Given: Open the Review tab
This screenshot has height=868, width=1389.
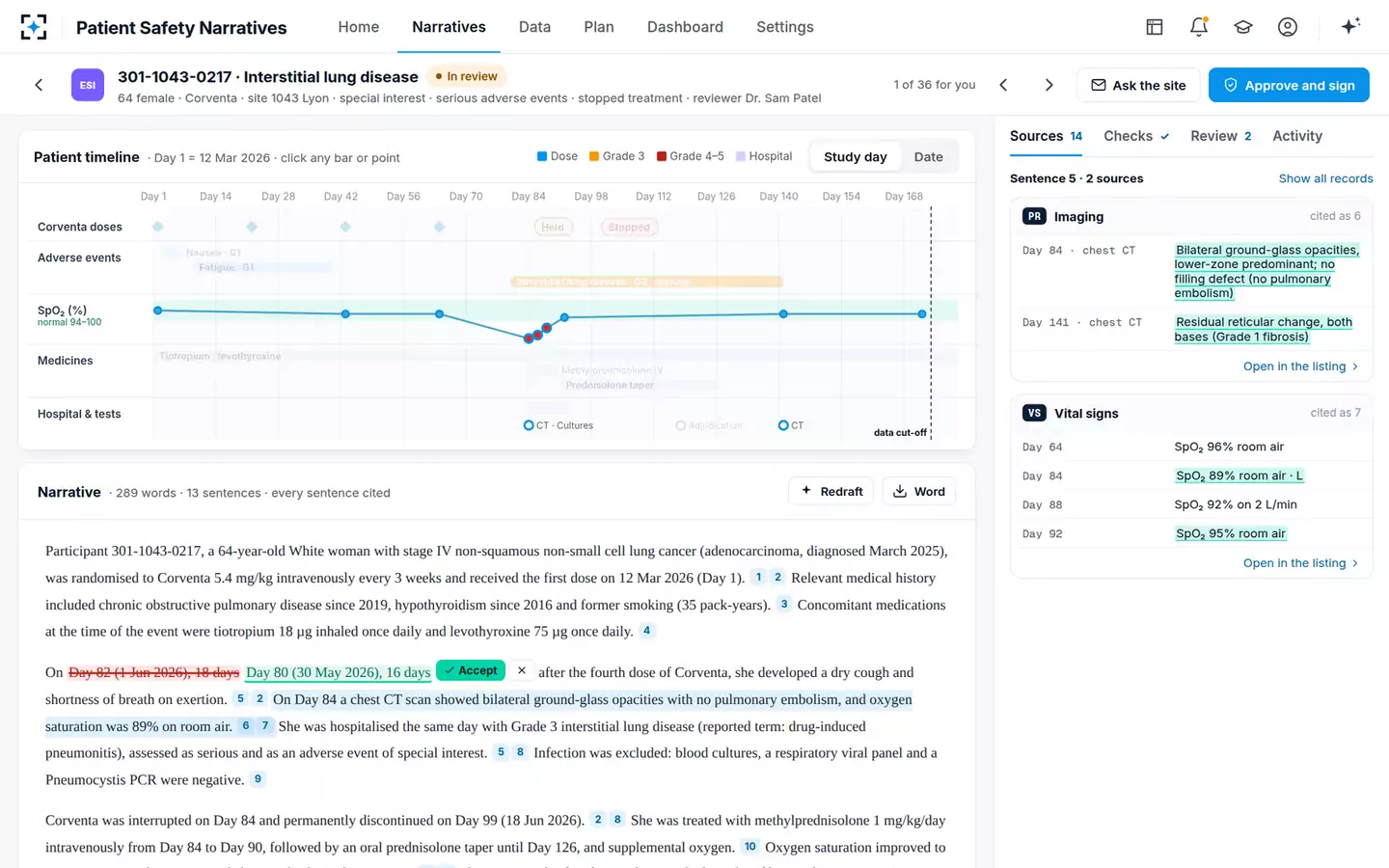Looking at the screenshot, I should tap(1221, 136).
